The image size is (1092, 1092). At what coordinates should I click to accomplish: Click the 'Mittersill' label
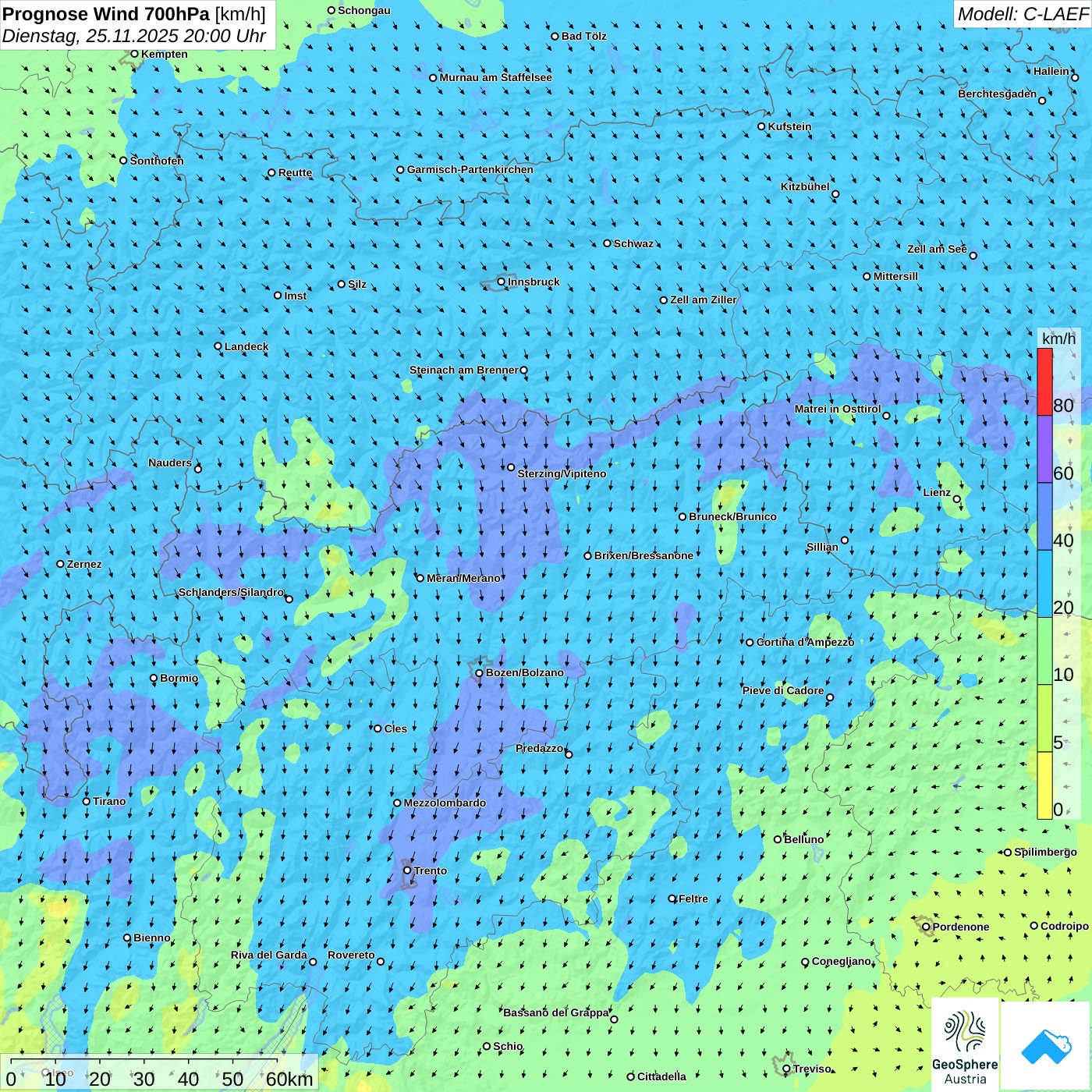coord(895,276)
